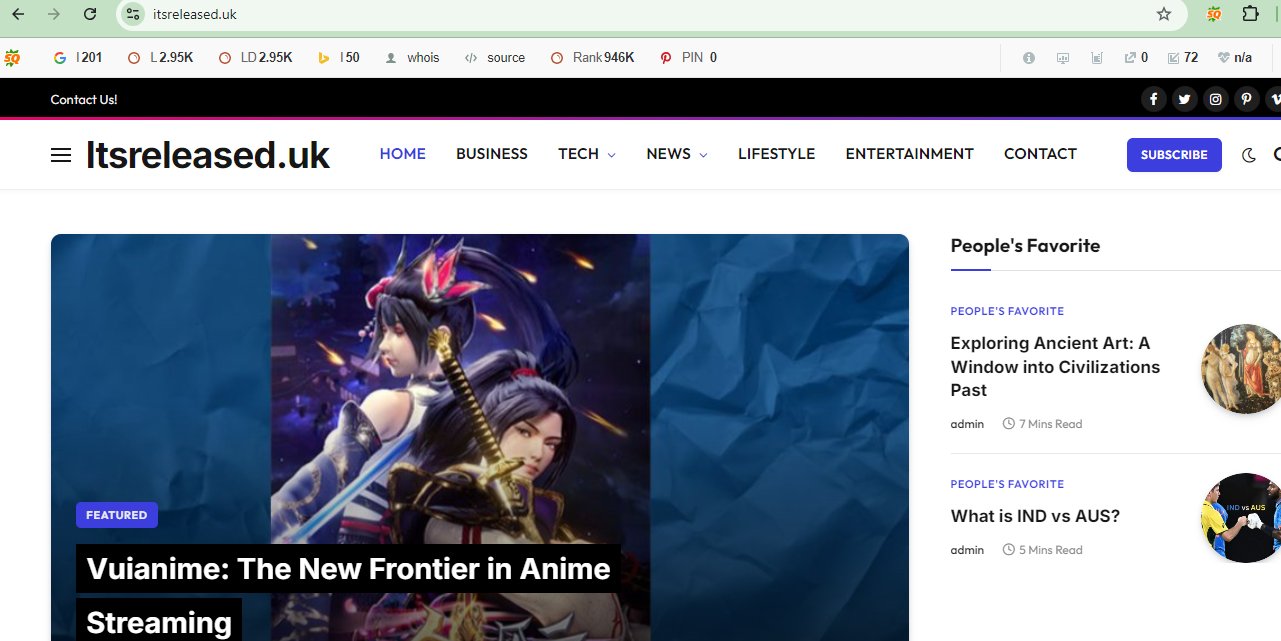This screenshot has height=641, width=1281.
Task: Open the browser extensions puzzle icon
Action: click(x=1250, y=14)
